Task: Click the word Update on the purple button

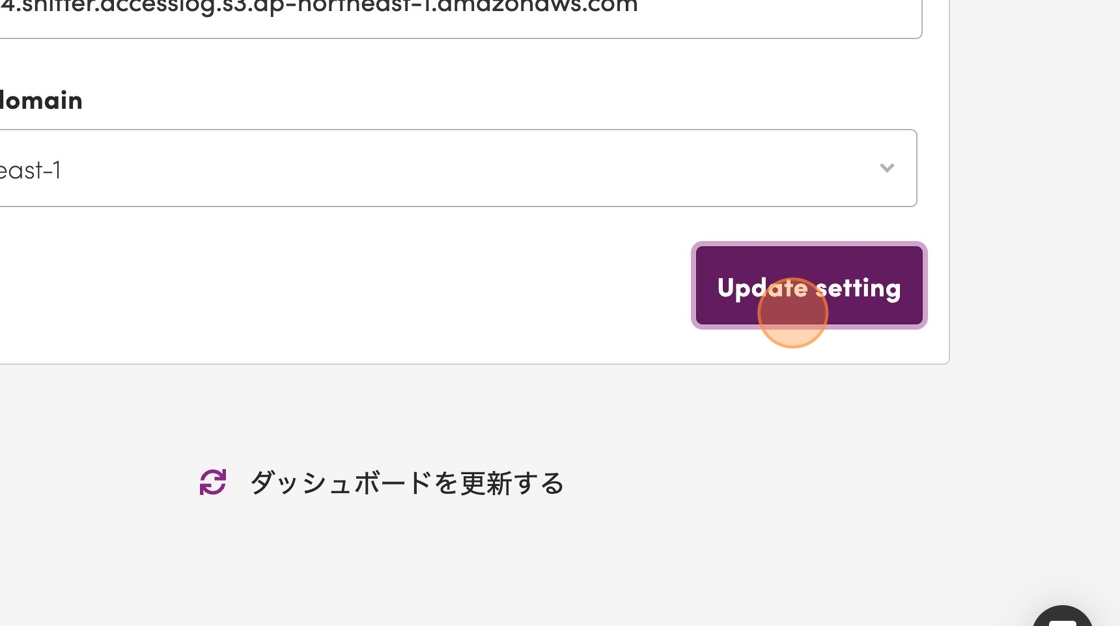Action: coord(762,289)
